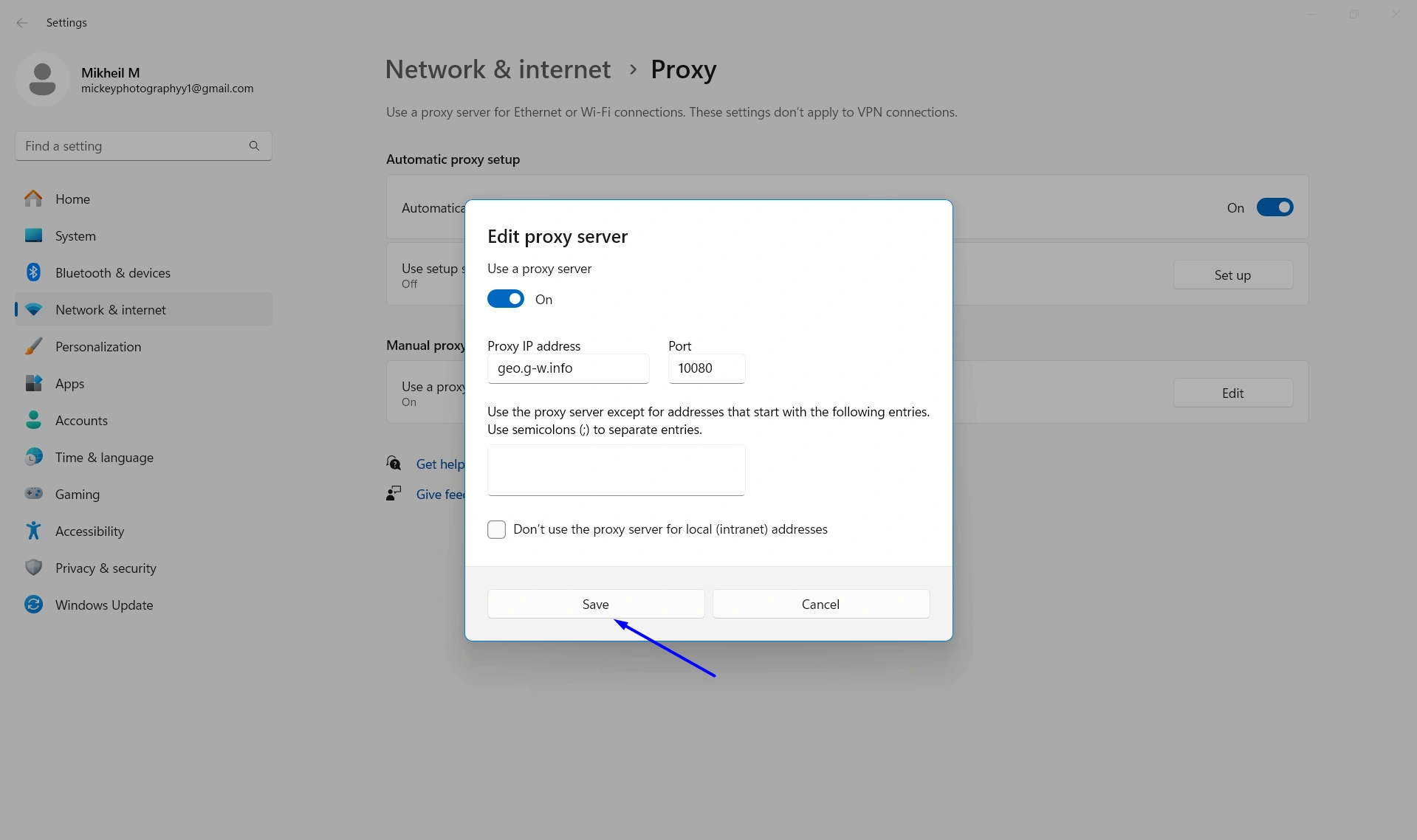
Task: Save the proxy server settings
Action: (595, 604)
